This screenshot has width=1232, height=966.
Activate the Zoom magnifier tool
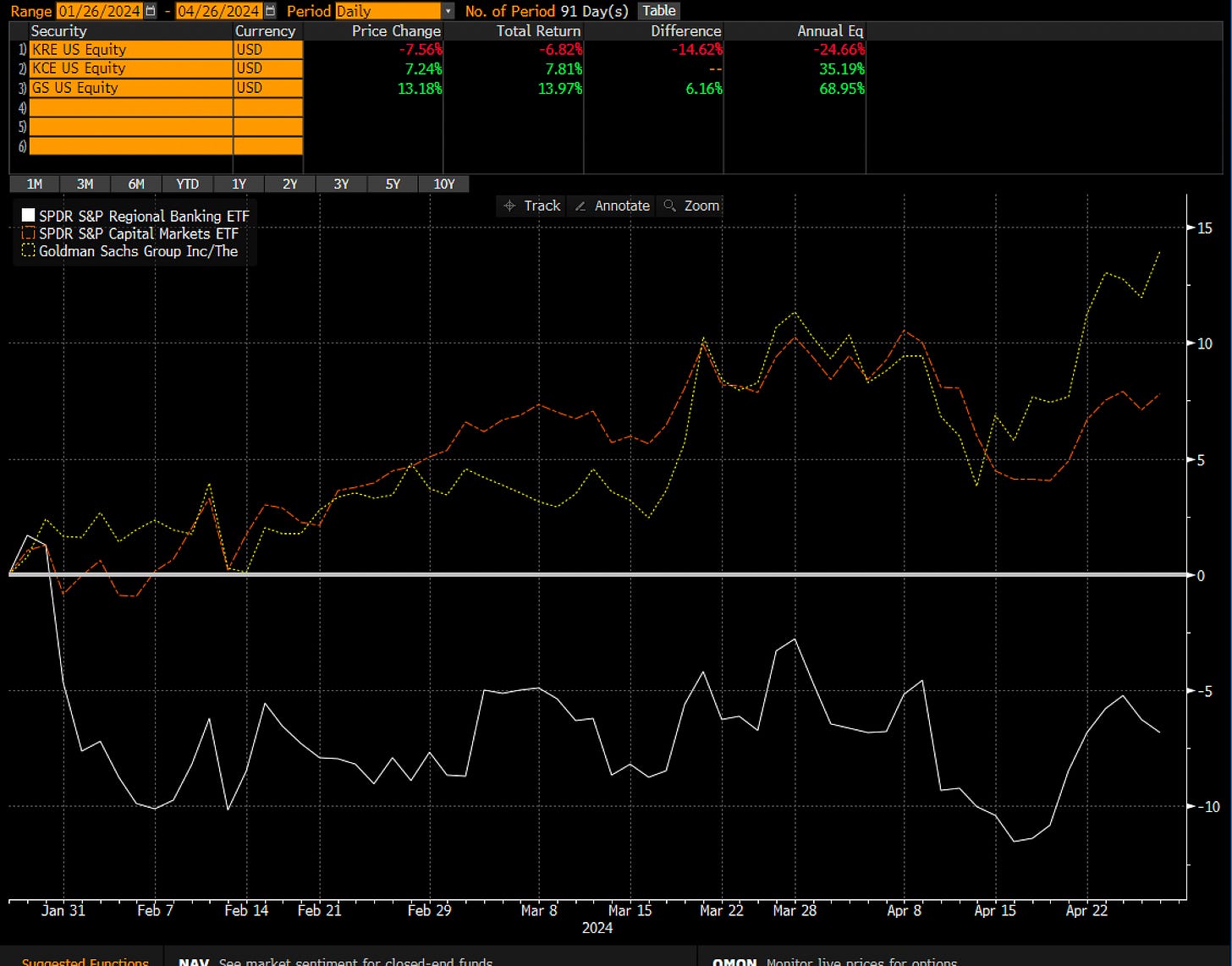point(691,206)
